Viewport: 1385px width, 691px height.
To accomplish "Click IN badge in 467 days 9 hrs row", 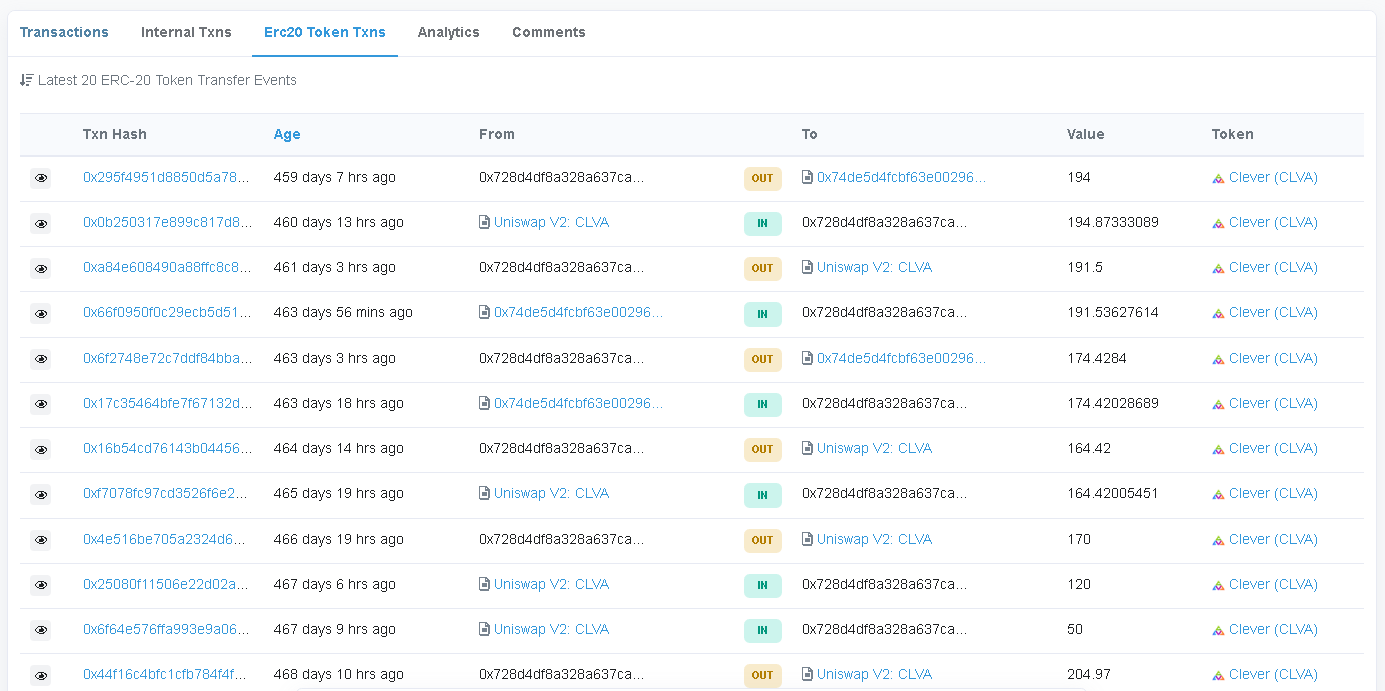I will 762,630.
